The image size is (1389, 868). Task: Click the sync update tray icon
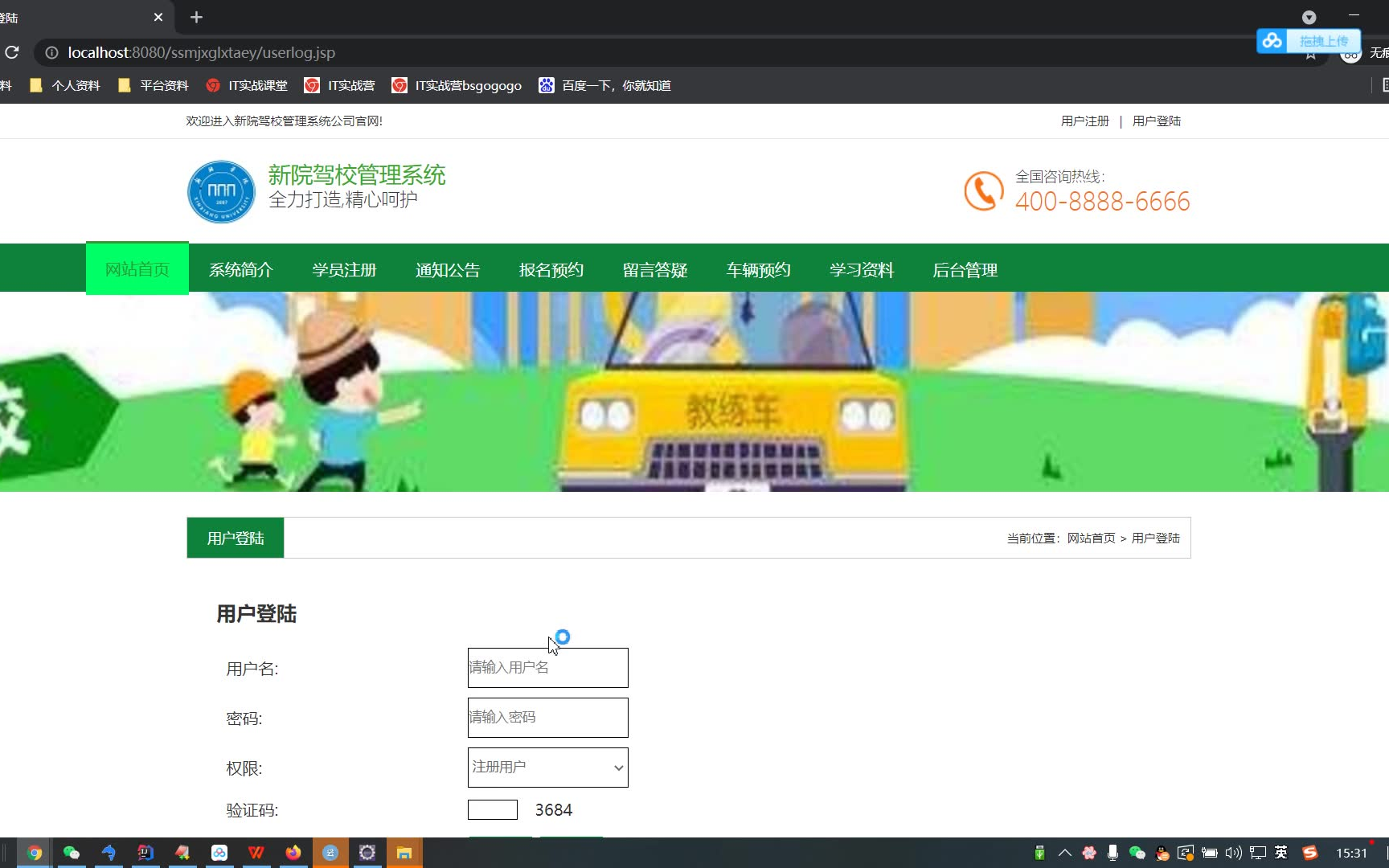(1186, 853)
